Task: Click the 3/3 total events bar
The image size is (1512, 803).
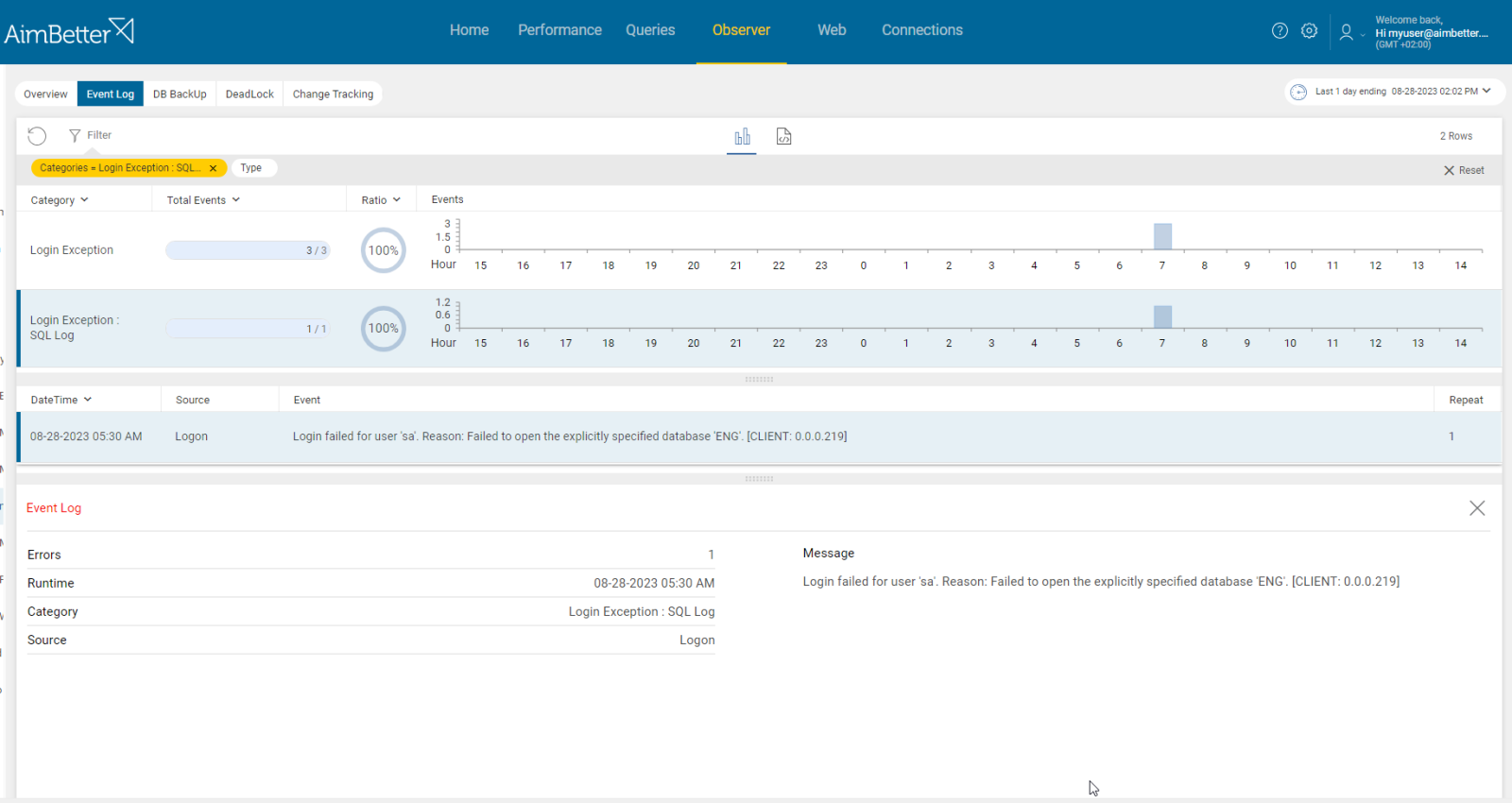Action: 248,250
